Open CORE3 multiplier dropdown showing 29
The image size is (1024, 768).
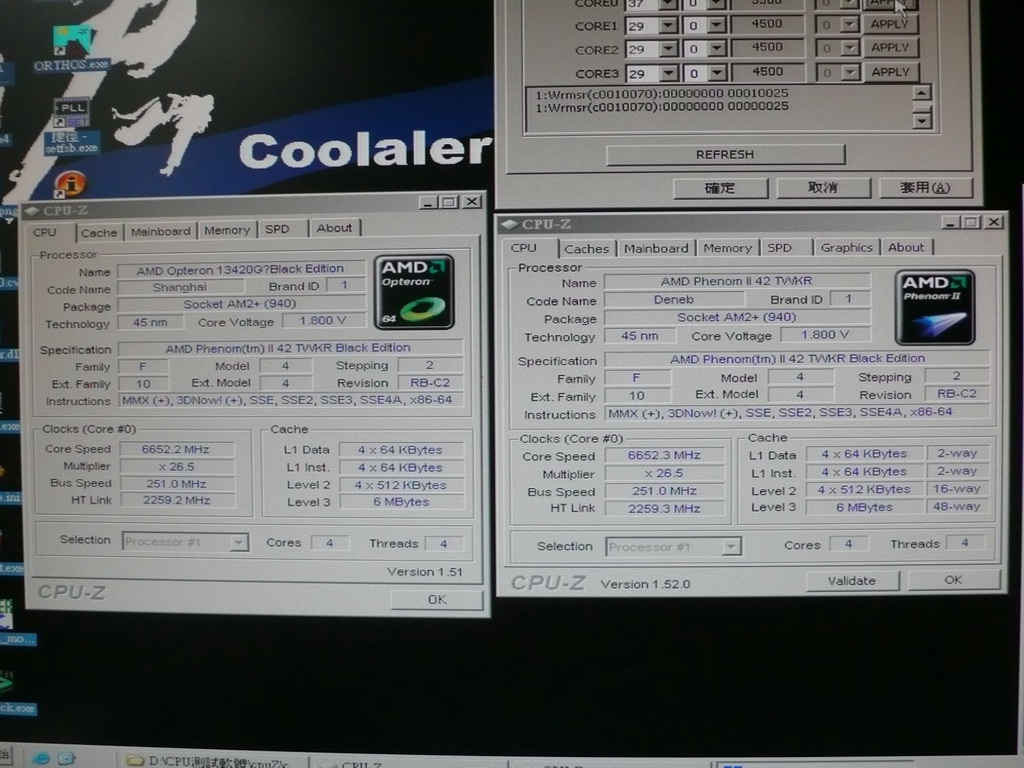coord(669,73)
